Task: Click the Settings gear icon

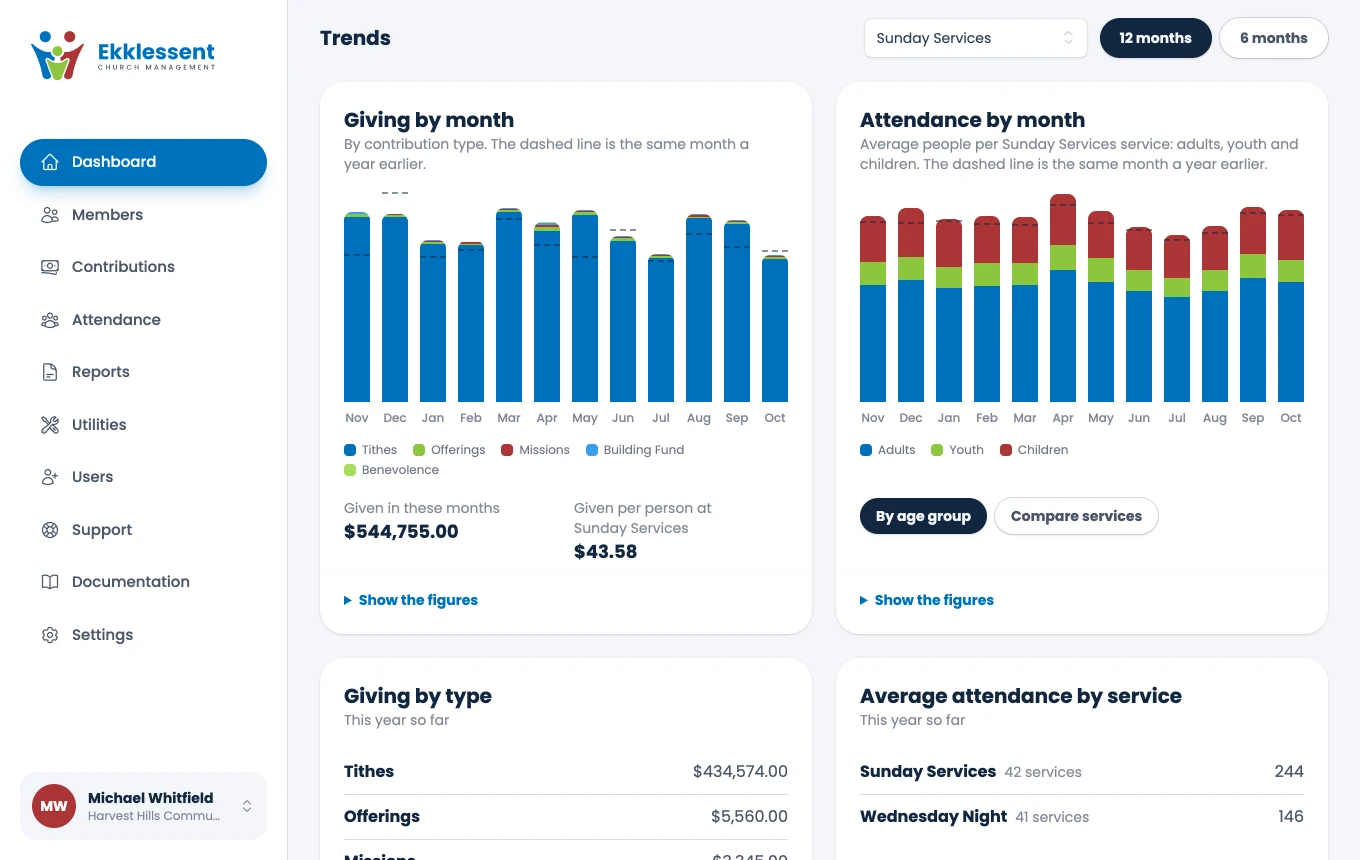Action: click(50, 635)
